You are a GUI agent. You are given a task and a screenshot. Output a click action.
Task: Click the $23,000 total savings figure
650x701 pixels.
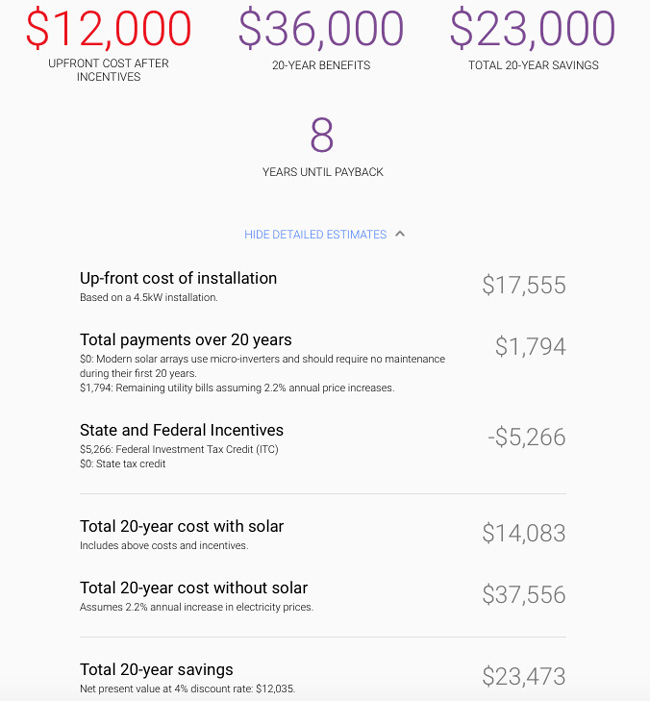click(x=533, y=29)
